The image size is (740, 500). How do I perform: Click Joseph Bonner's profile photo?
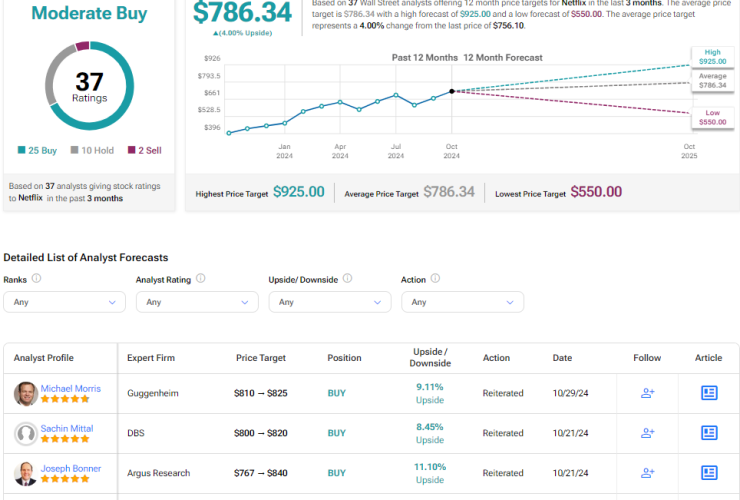(x=25, y=474)
